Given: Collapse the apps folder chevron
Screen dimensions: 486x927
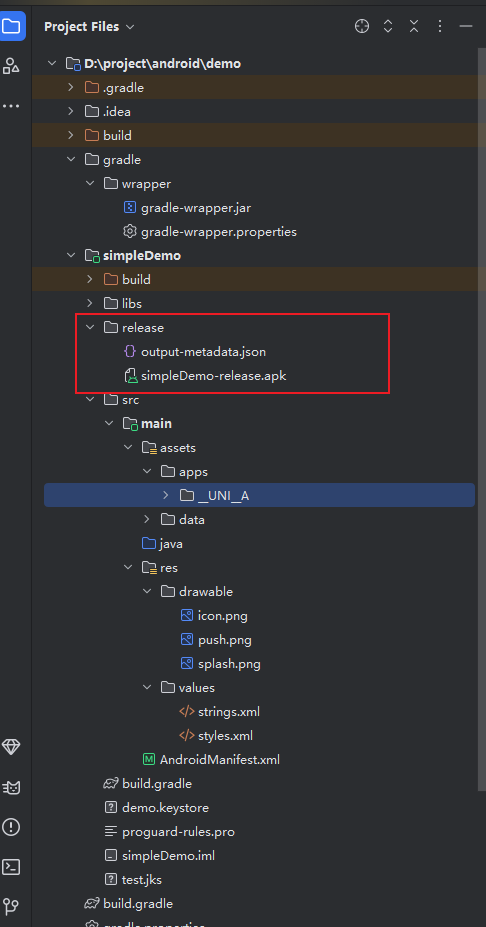Looking at the screenshot, I should click(147, 472).
